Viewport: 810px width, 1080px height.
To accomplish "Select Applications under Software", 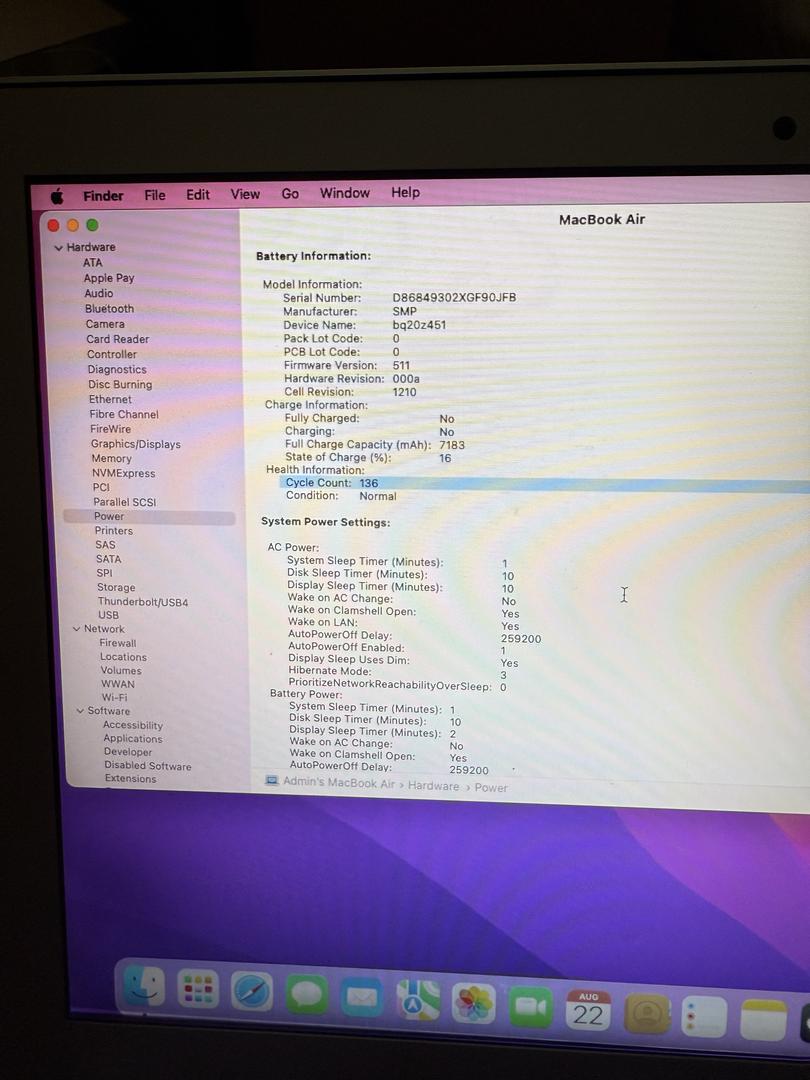I will click(x=133, y=738).
